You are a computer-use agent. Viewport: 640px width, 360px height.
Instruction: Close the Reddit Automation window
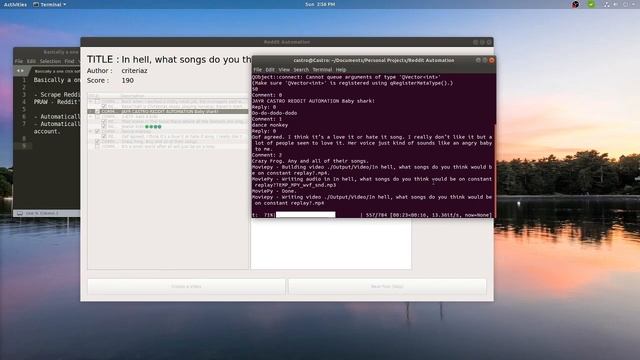(x=489, y=42)
